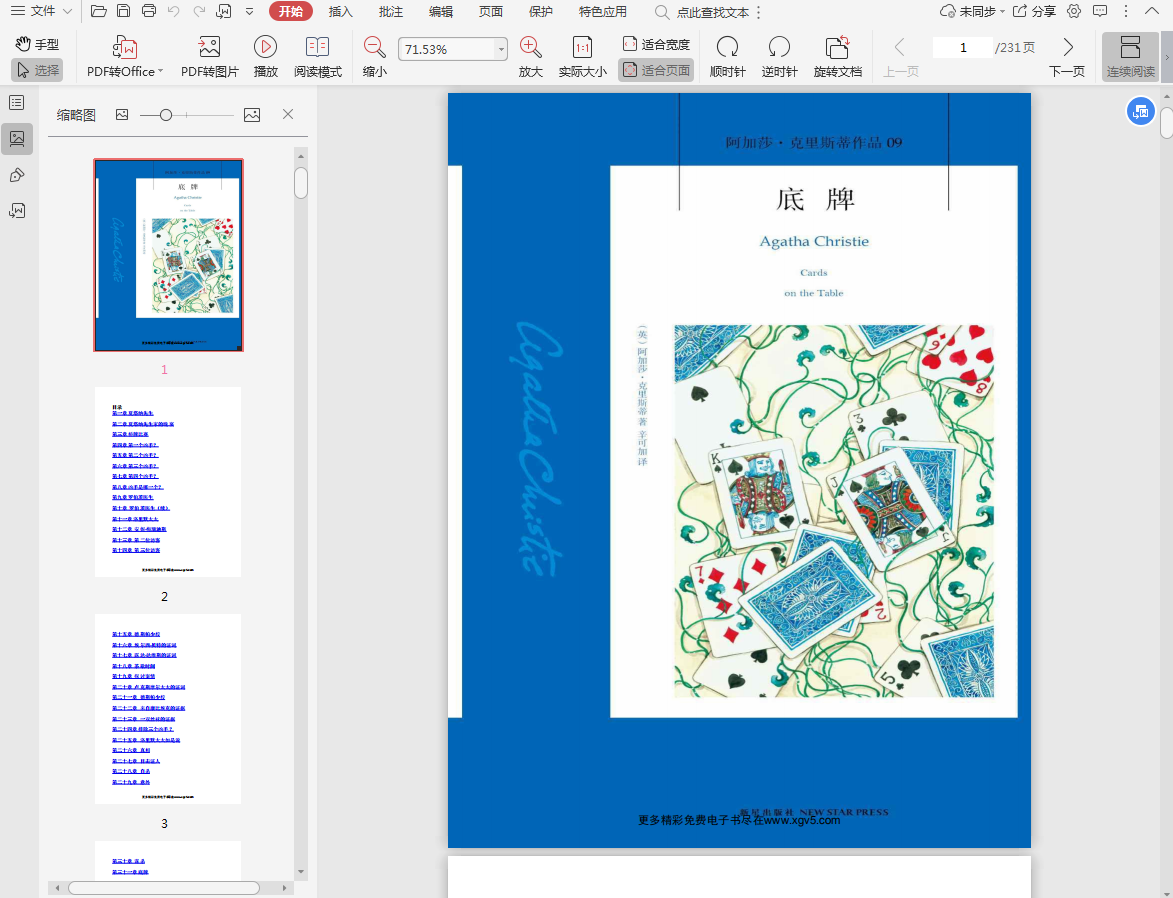Click the thumbnail size slider
This screenshot has height=898, width=1173.
pyautogui.click(x=167, y=115)
